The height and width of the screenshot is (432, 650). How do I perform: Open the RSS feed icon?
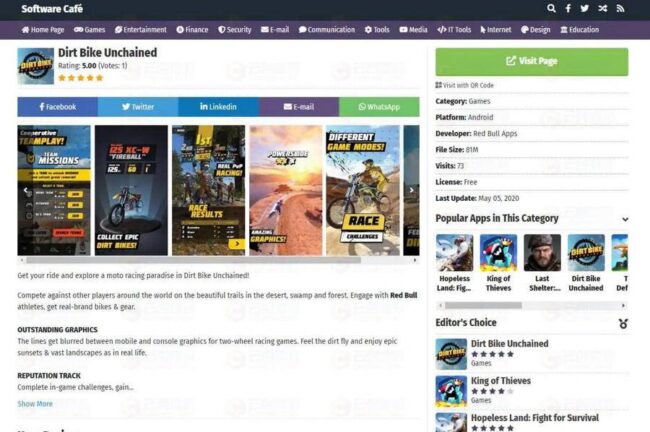(620, 8)
